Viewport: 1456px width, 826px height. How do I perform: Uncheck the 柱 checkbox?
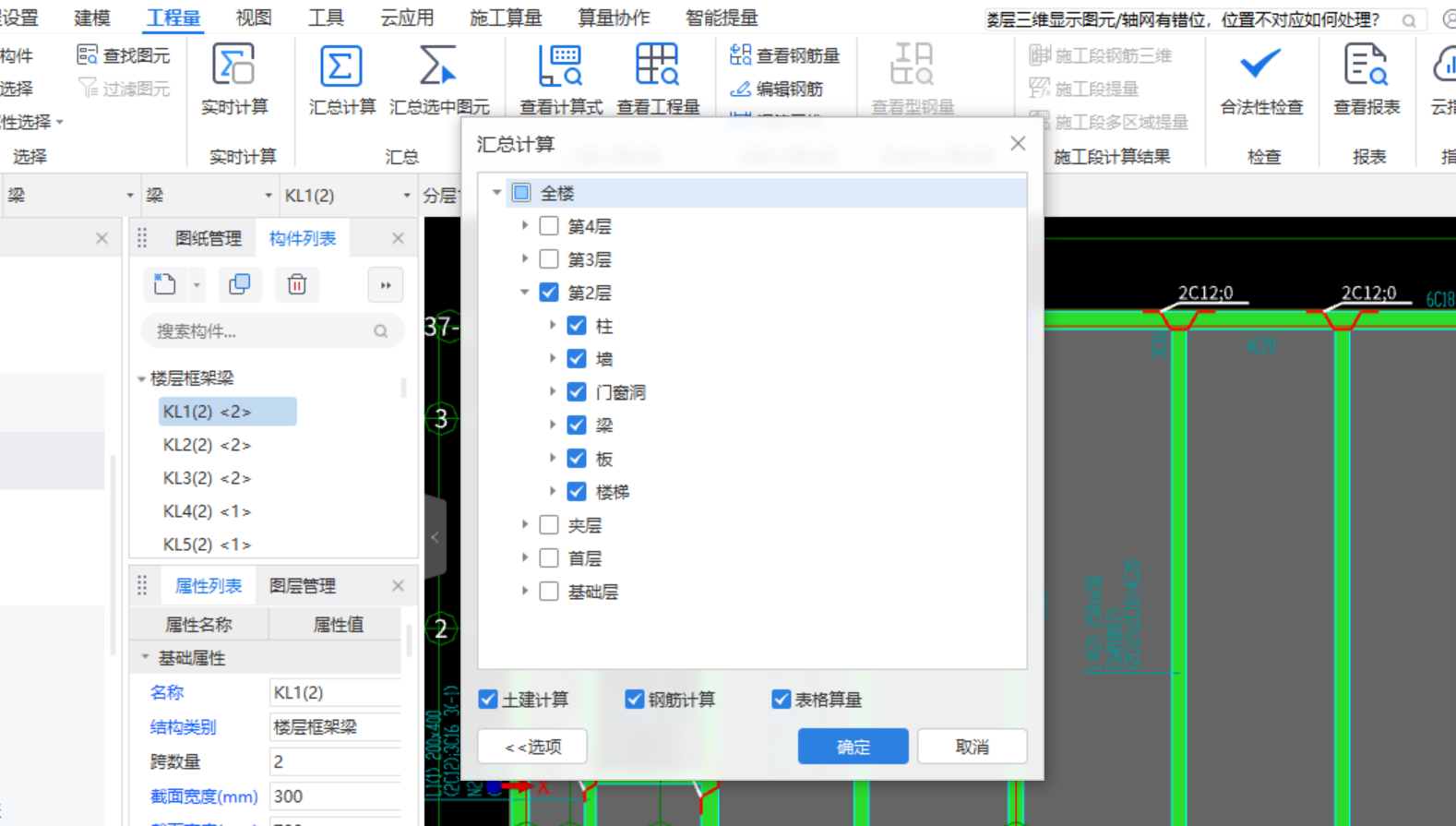pyautogui.click(x=577, y=326)
